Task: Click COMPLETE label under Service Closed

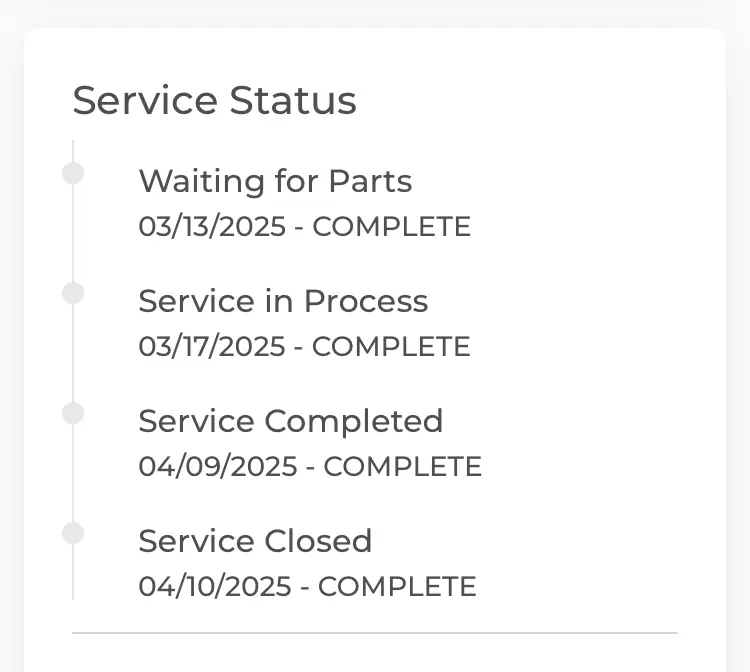Action: coord(397,587)
